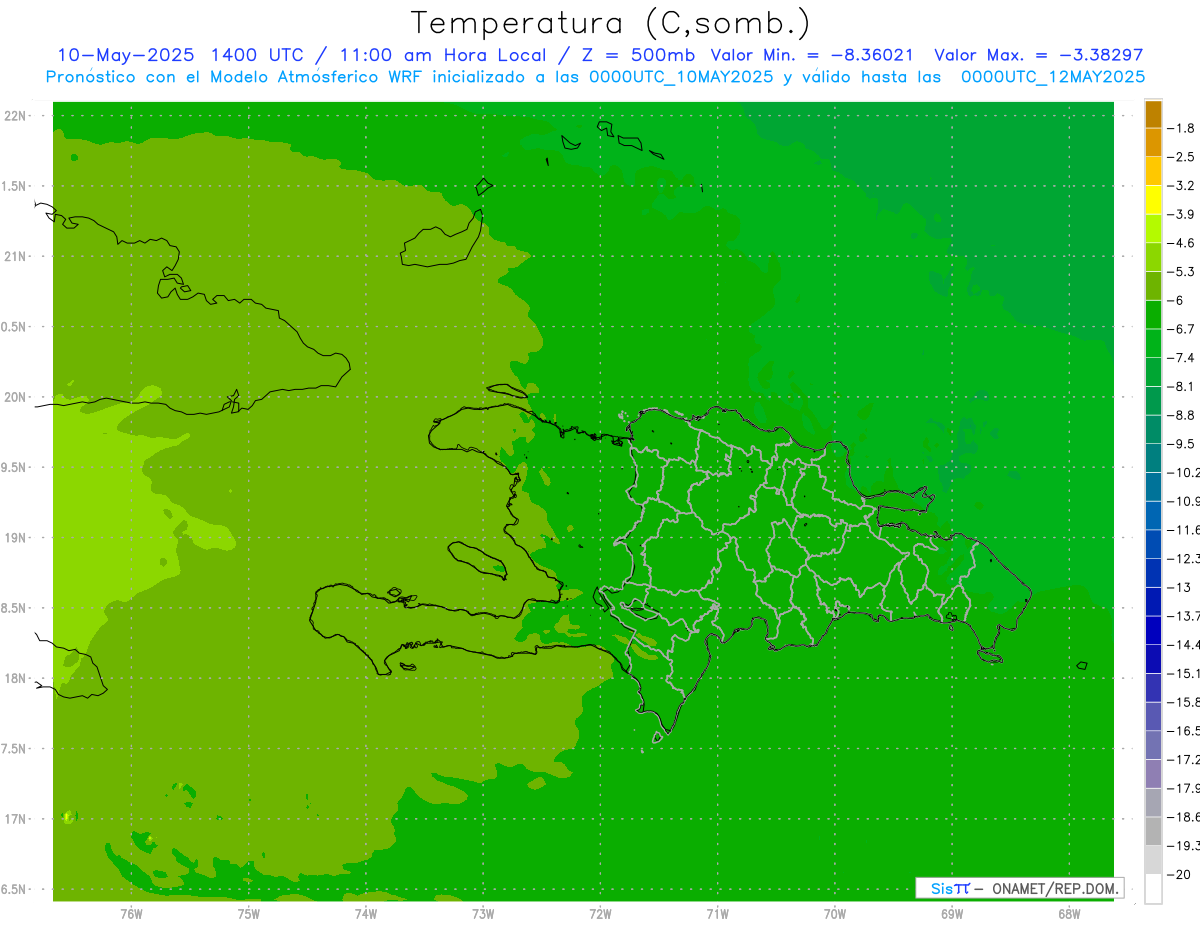
Task: Click the '0000UTC_12MAY2025' valid-until text
Action: [1053, 76]
